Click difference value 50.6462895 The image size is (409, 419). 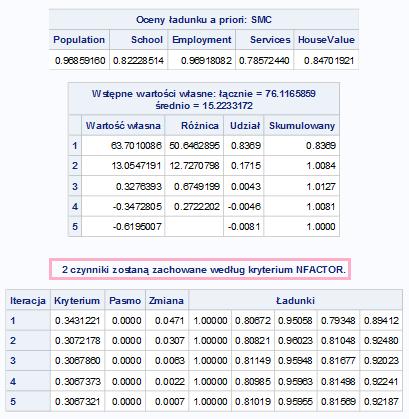195,146
